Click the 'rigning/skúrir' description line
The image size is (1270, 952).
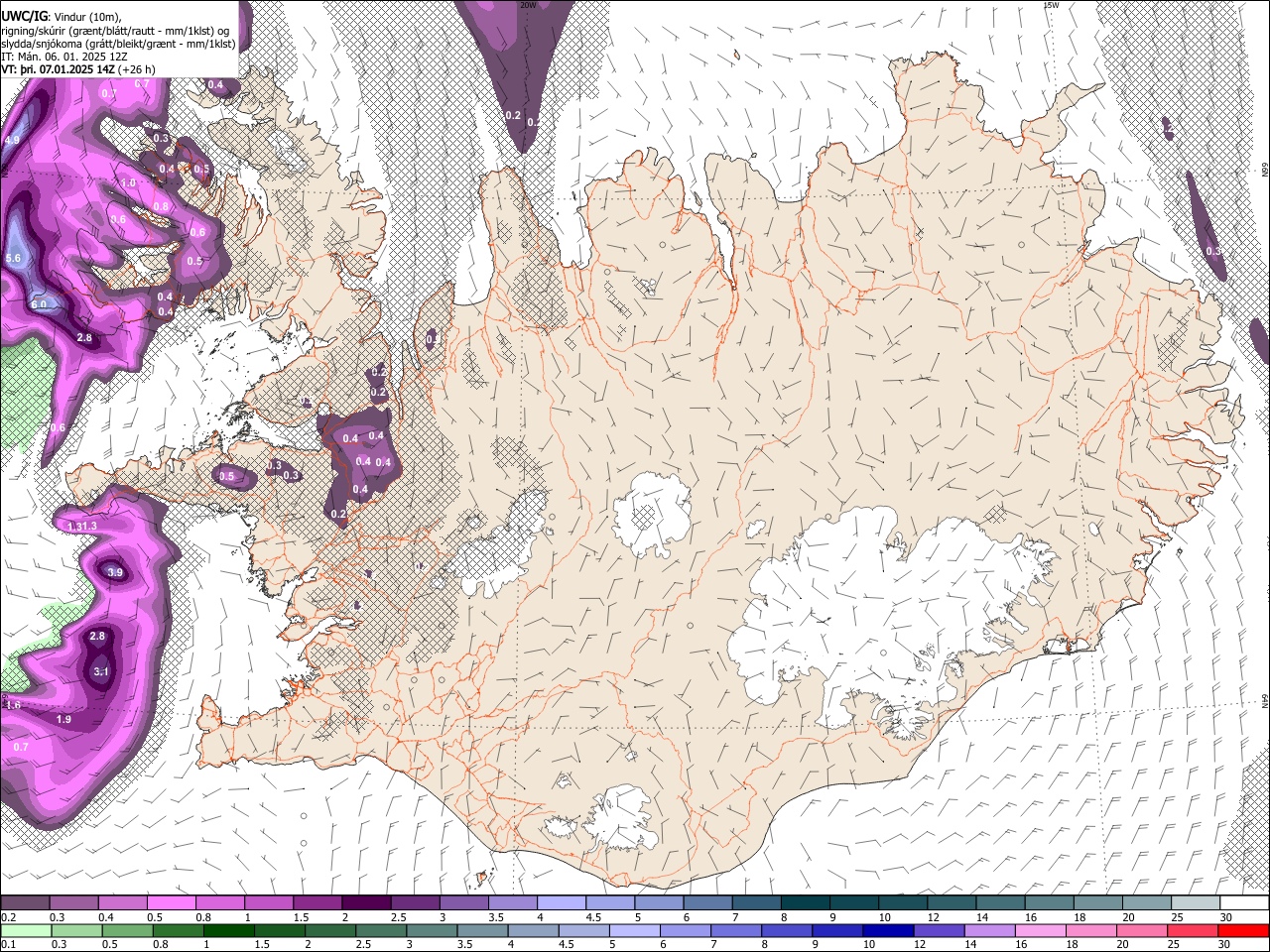114,31
